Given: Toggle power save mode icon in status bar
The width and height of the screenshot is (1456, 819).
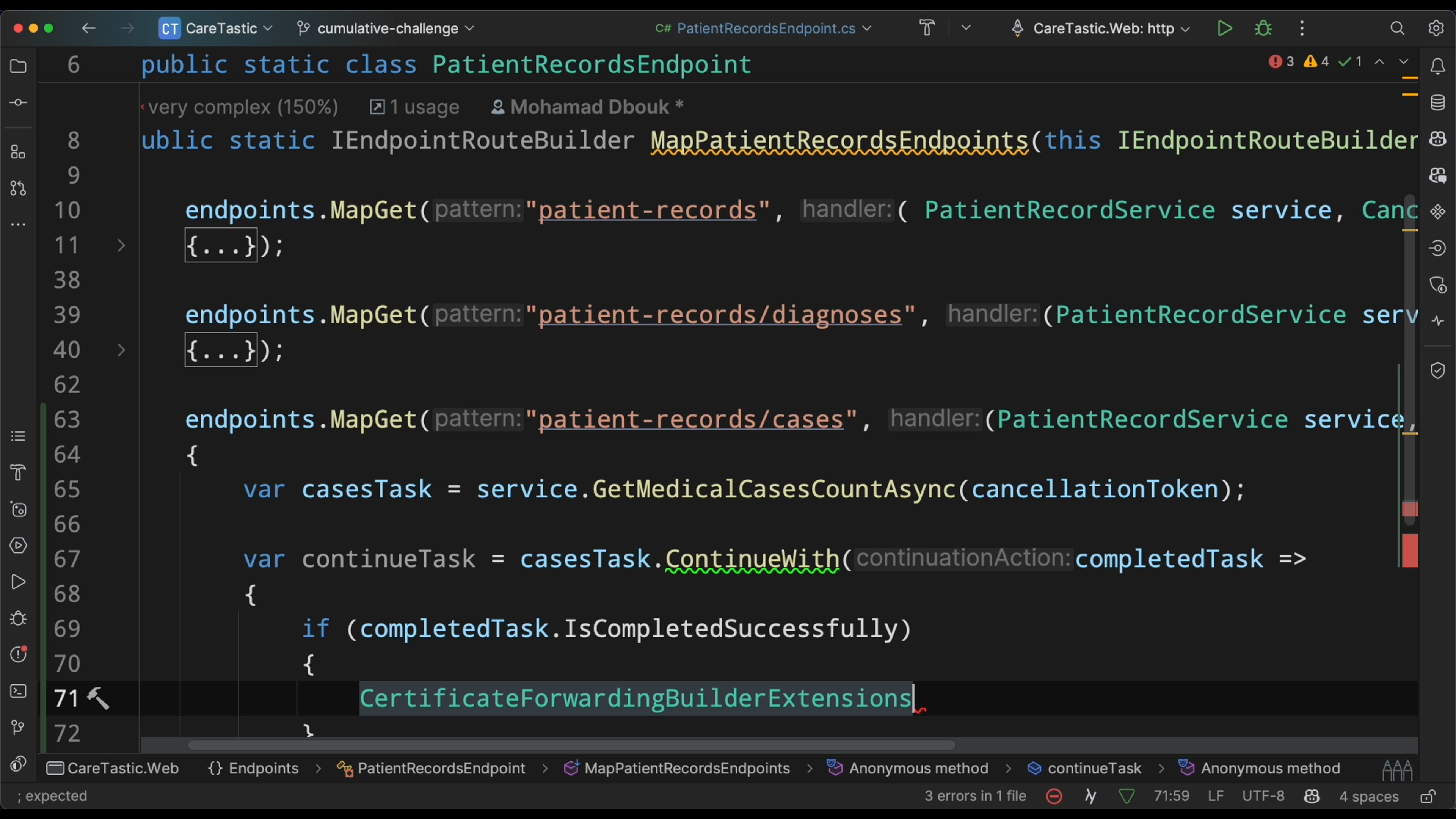Looking at the screenshot, I should point(1090,796).
